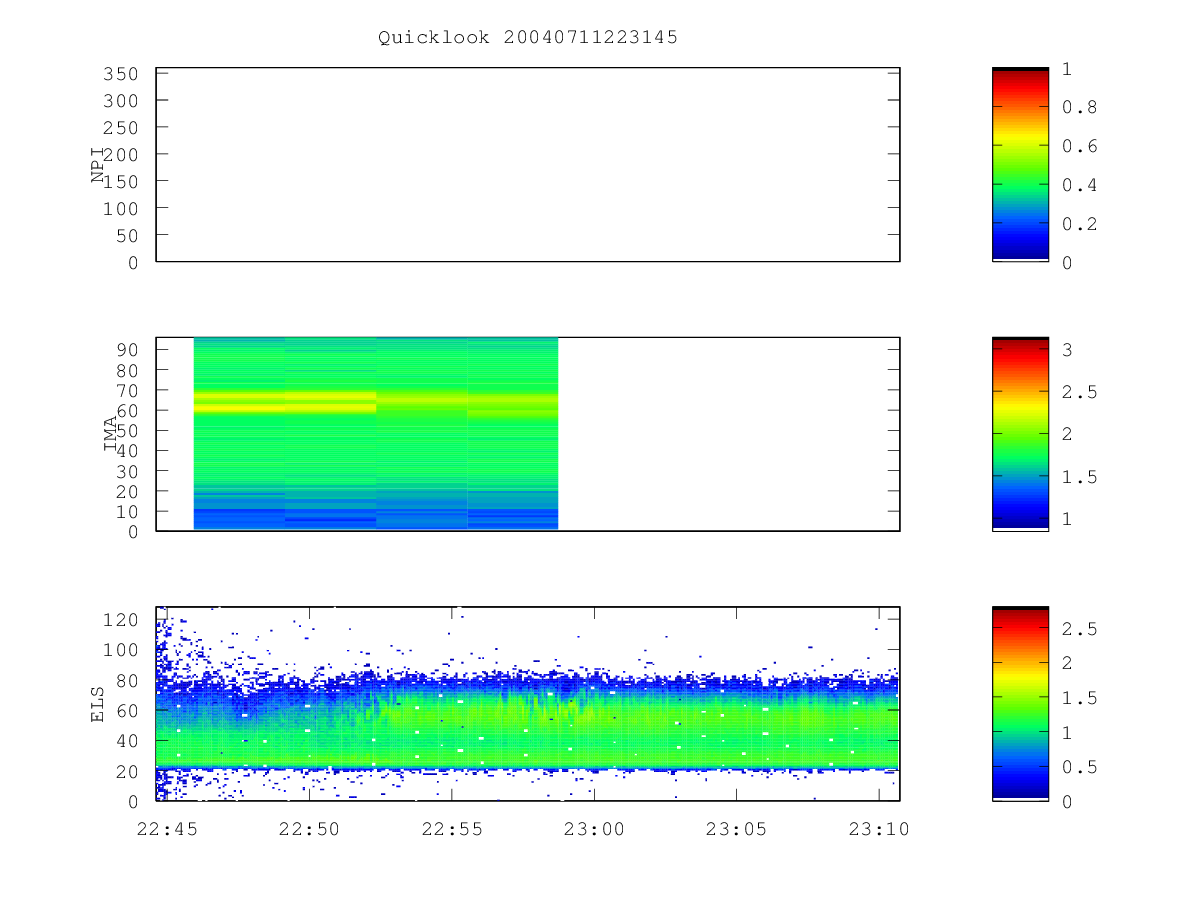Viewport: 1200px width, 900px height.
Task: Click the 3 label on the IMA colorbar
Action: [x=1067, y=350]
